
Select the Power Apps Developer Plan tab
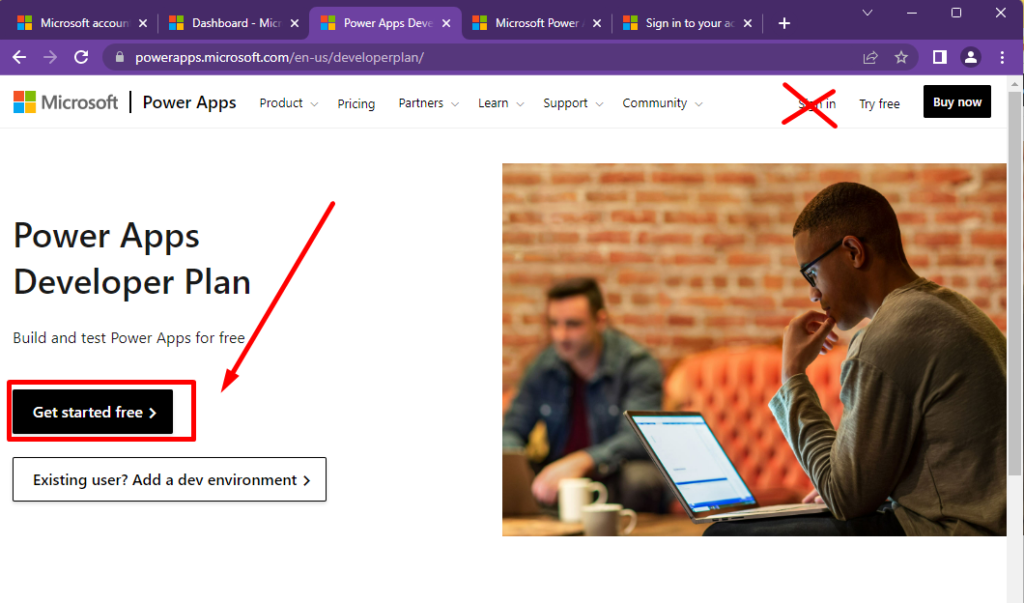click(x=385, y=23)
